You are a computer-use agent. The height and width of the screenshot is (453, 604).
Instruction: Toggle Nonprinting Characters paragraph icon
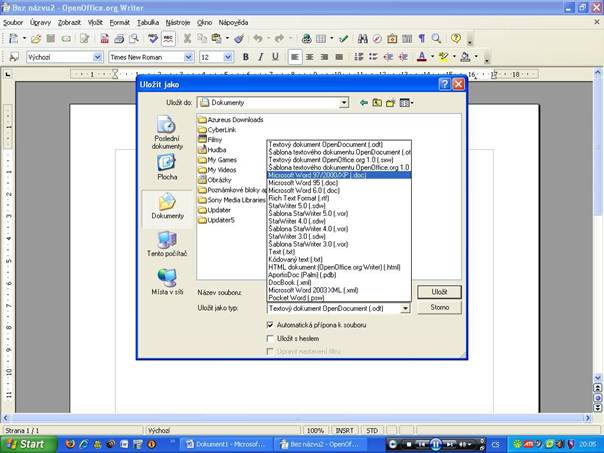pos(422,38)
